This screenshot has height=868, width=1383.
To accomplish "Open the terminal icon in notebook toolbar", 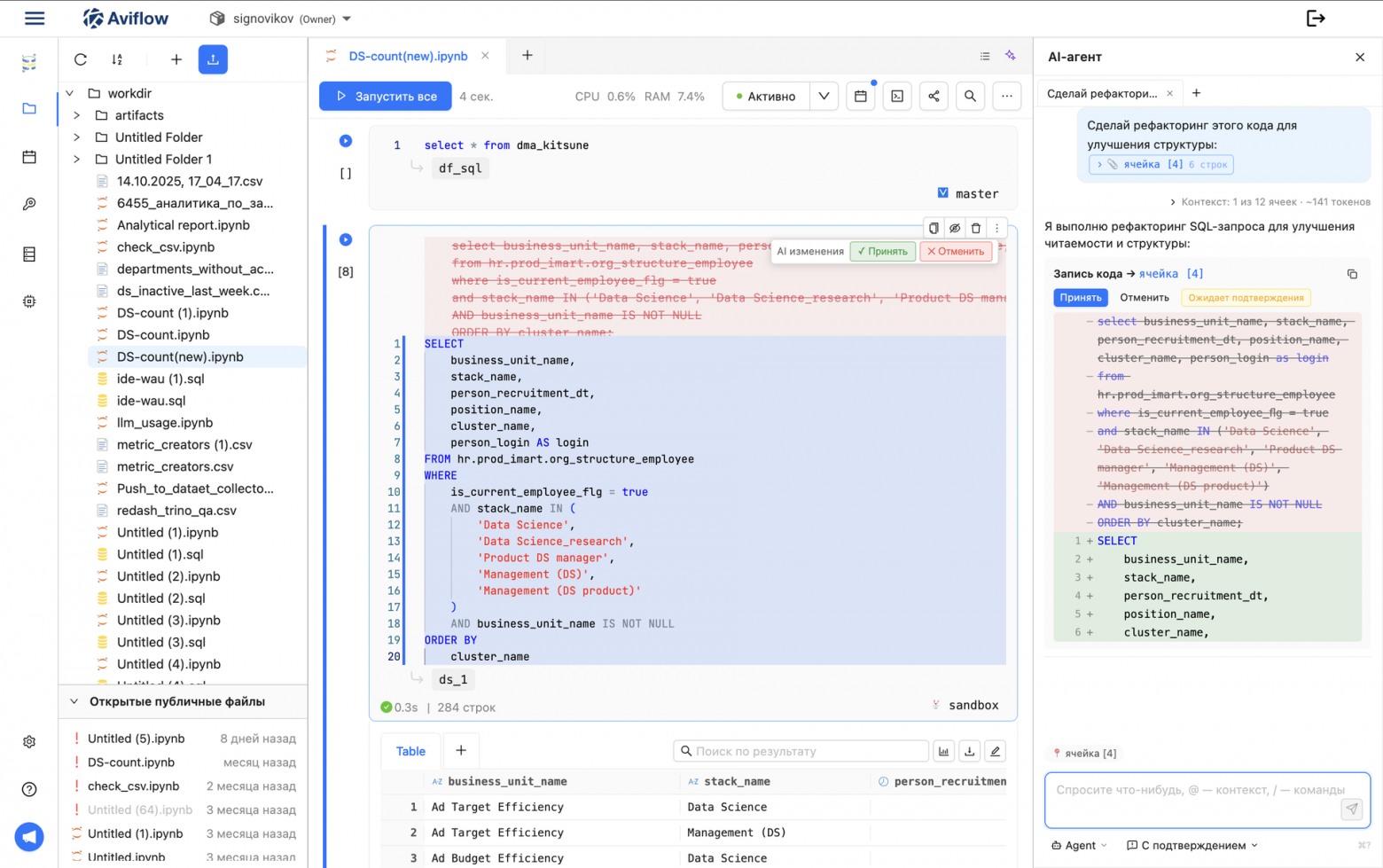I will click(x=897, y=97).
